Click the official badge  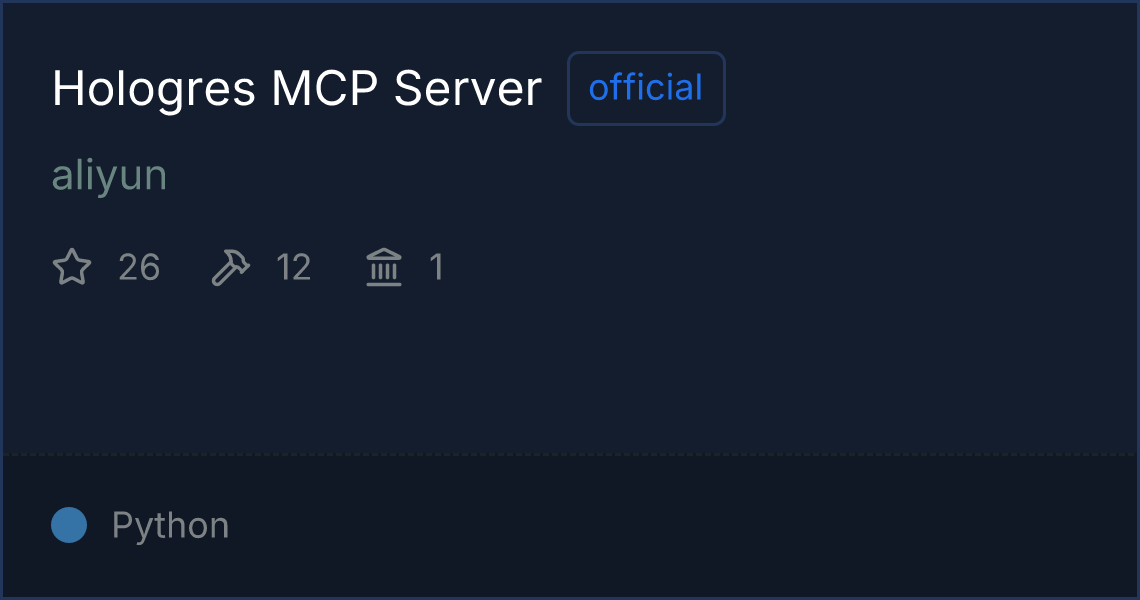click(x=646, y=88)
